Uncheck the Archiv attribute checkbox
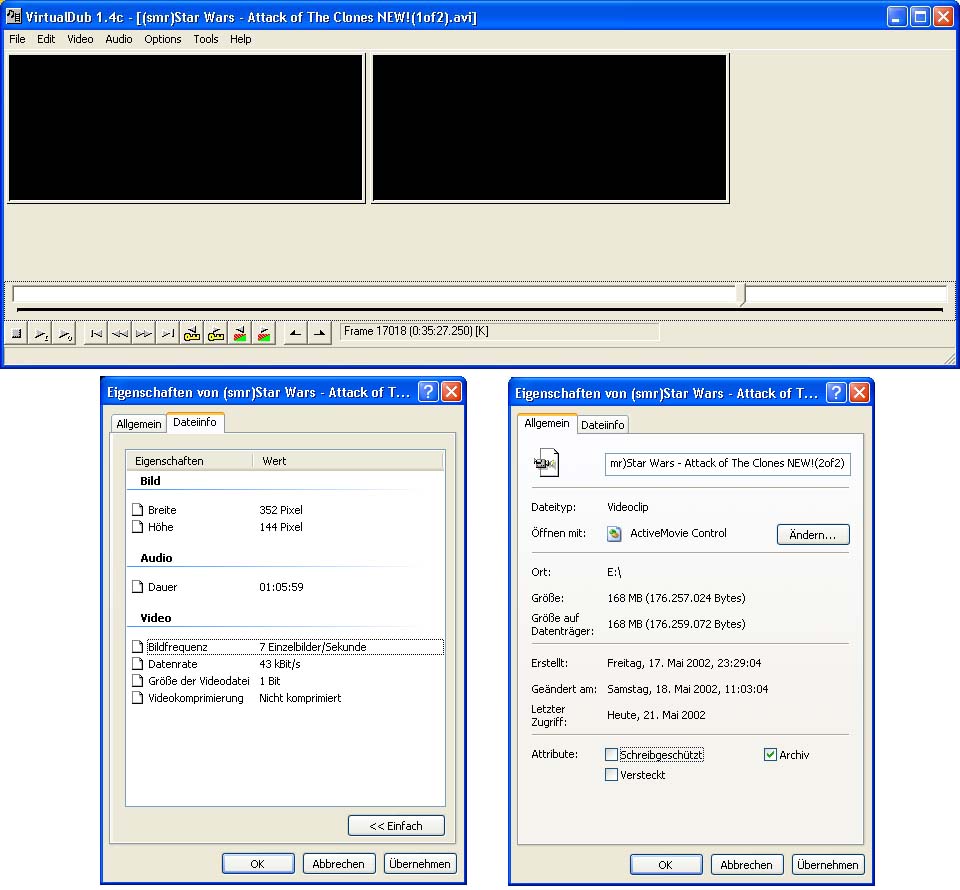960x890 pixels. tap(770, 755)
